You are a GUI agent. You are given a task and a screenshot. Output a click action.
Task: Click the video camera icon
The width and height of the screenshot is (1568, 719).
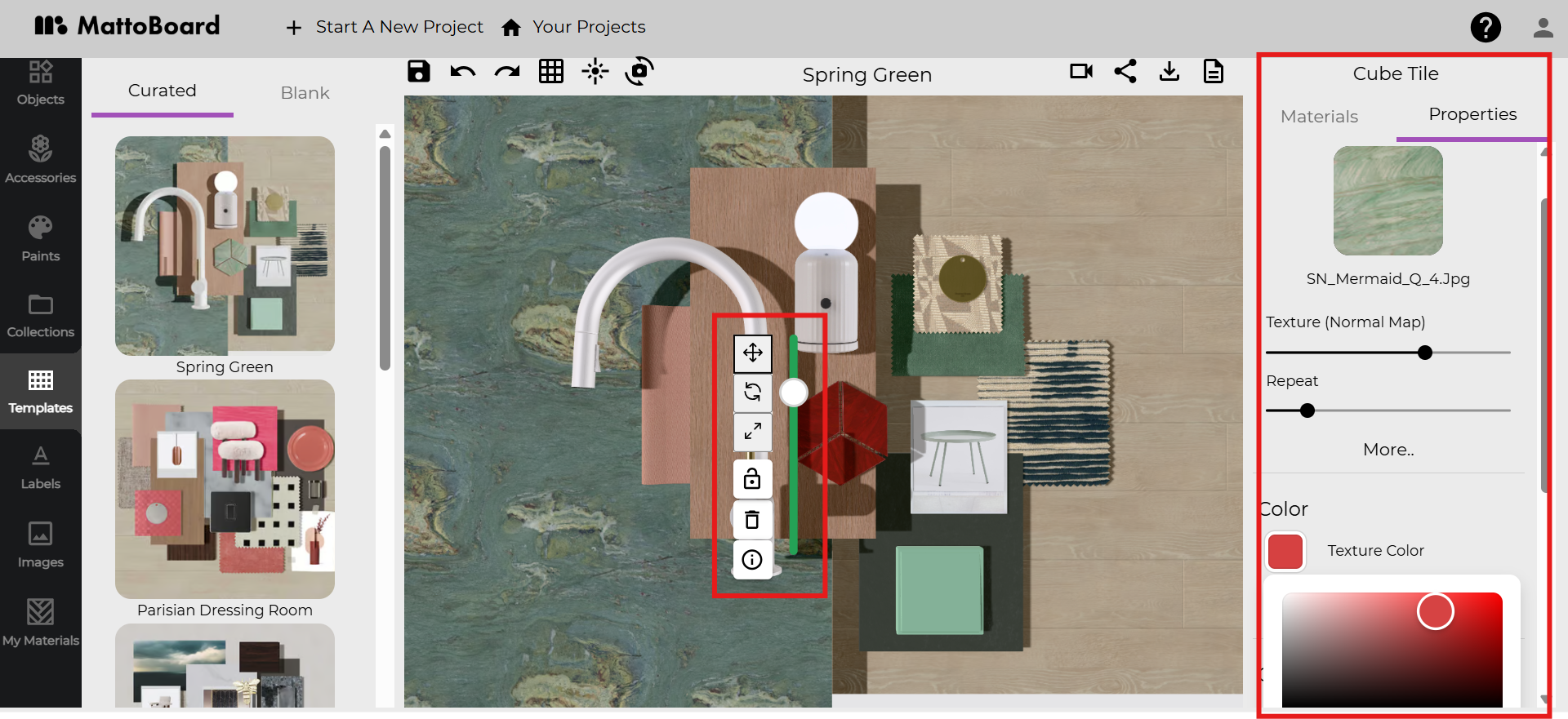(x=1081, y=72)
